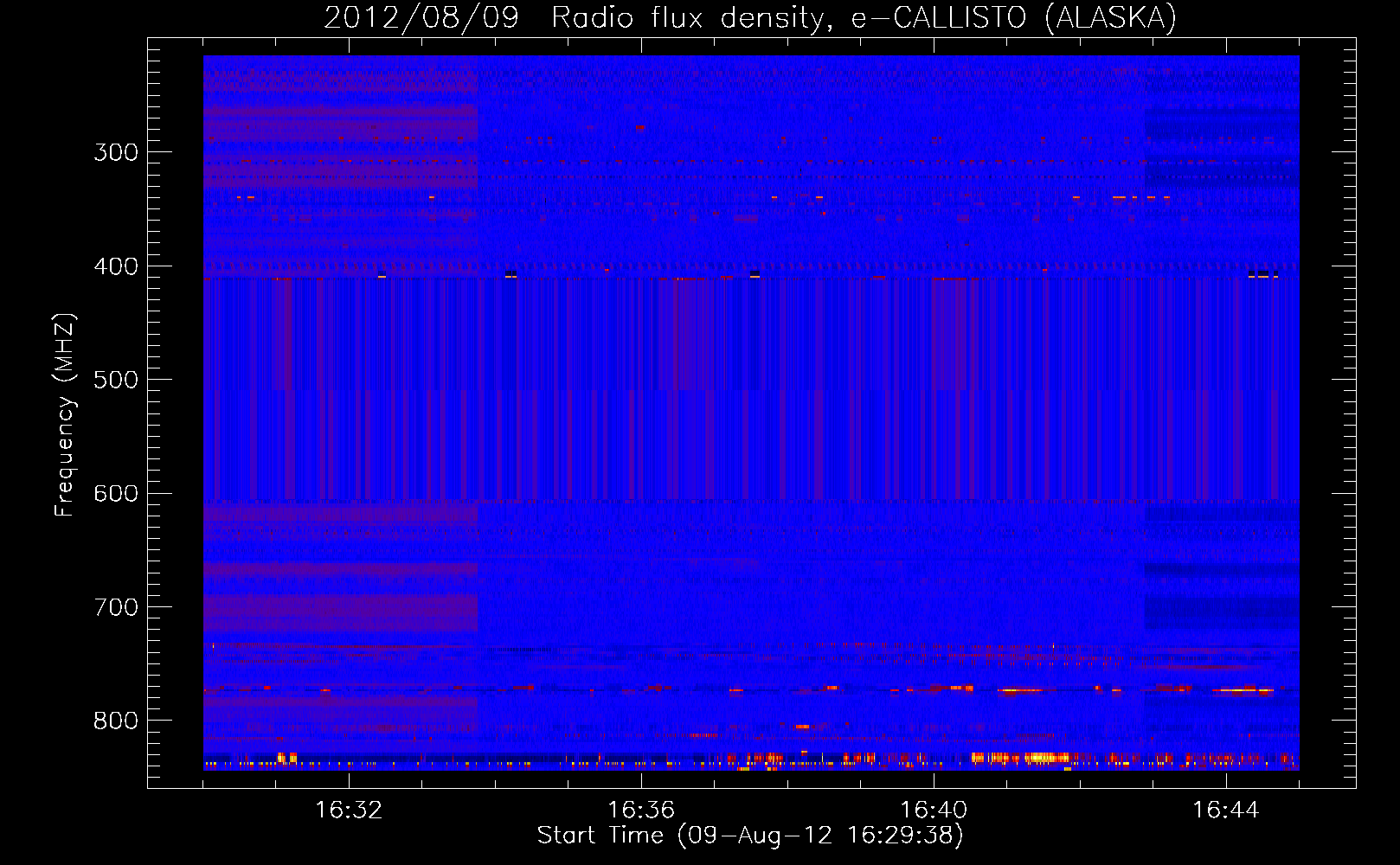The image size is (1400, 865).
Task: Click the 16:32 time tick label
Action: click(349, 810)
